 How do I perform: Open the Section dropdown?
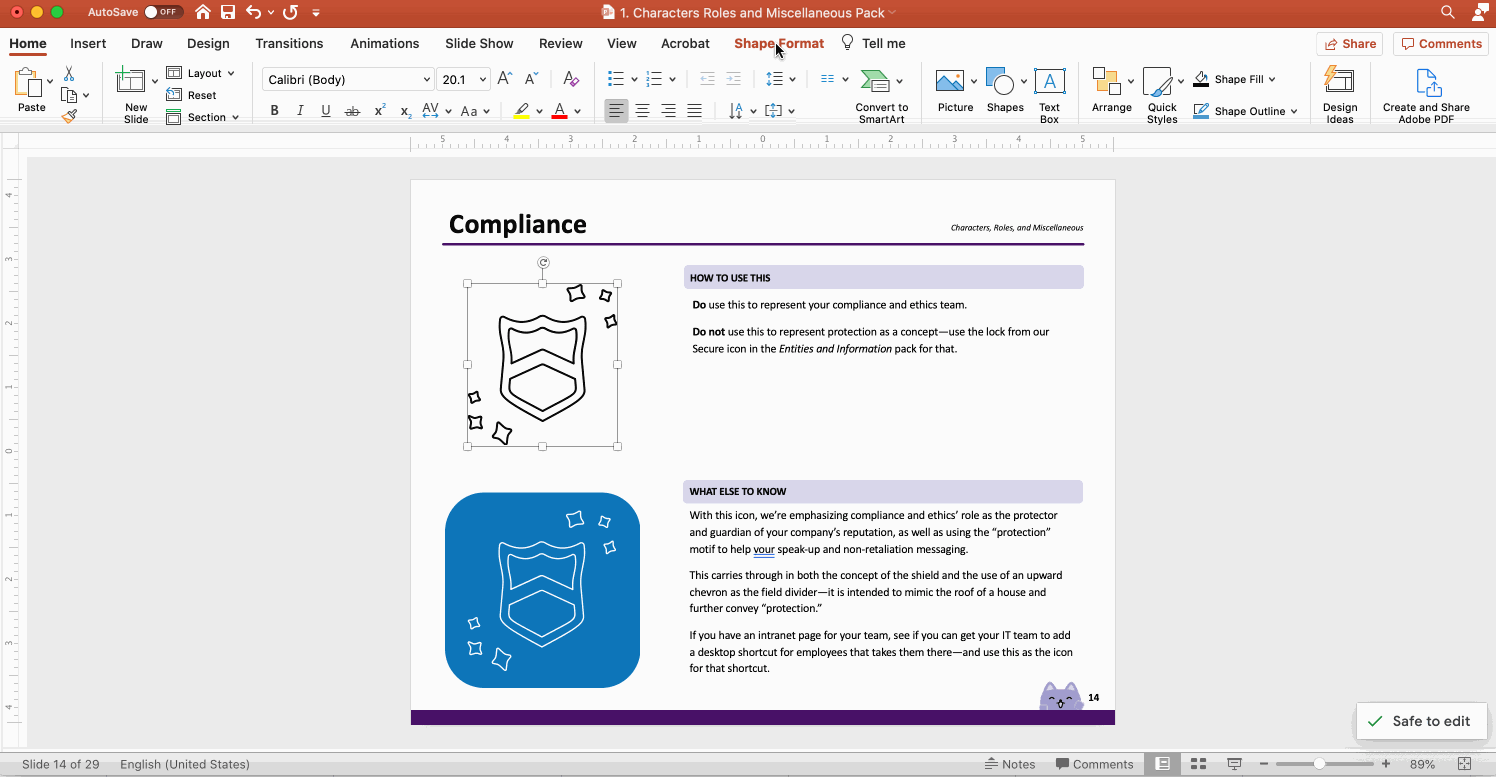click(203, 117)
